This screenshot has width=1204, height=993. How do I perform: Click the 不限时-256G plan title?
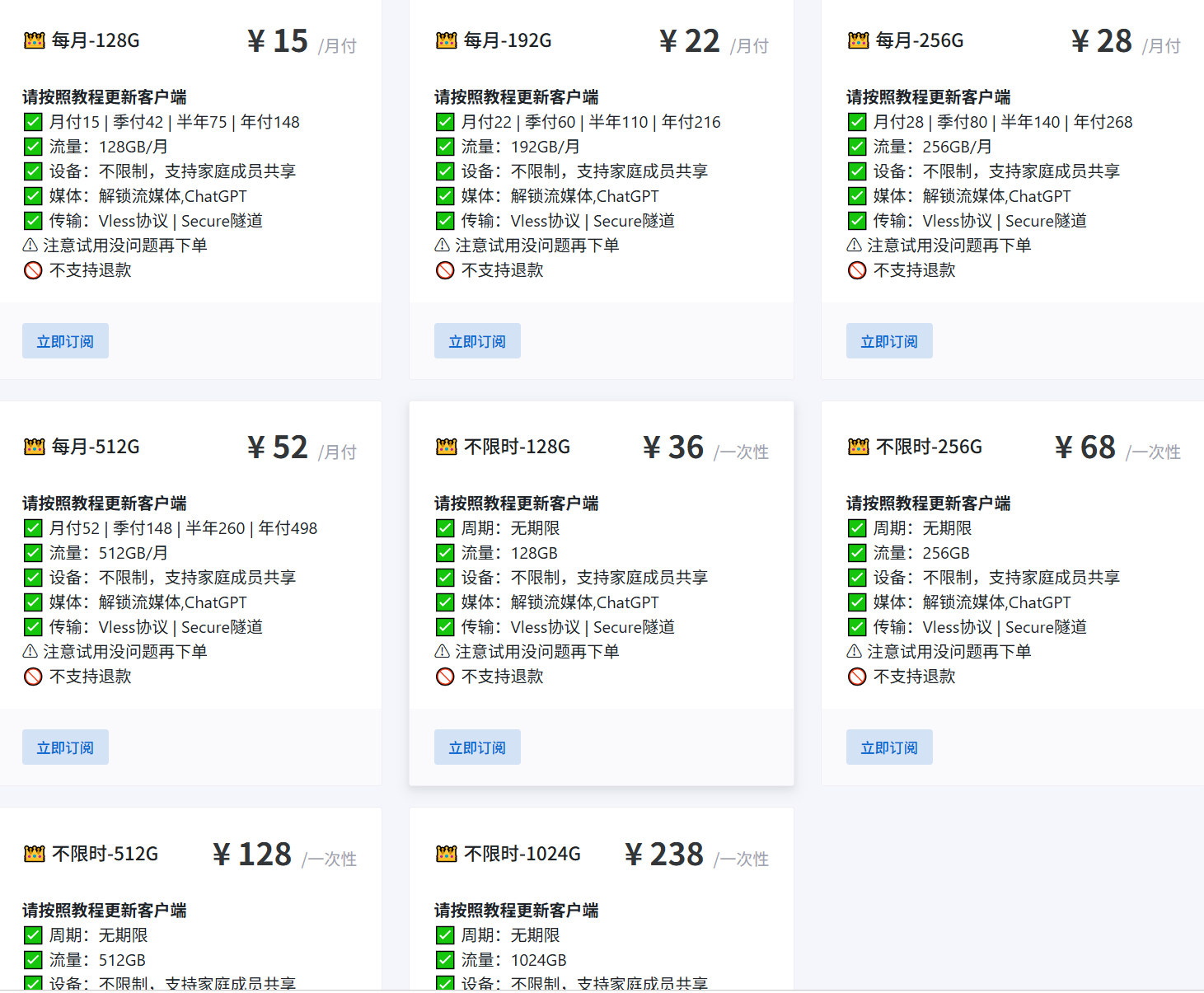coord(929,447)
